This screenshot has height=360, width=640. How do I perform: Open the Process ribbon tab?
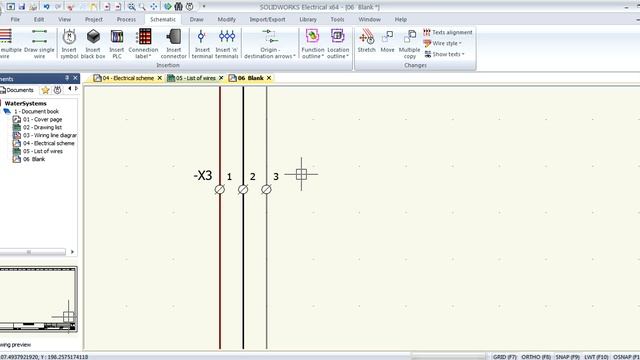coord(126,19)
